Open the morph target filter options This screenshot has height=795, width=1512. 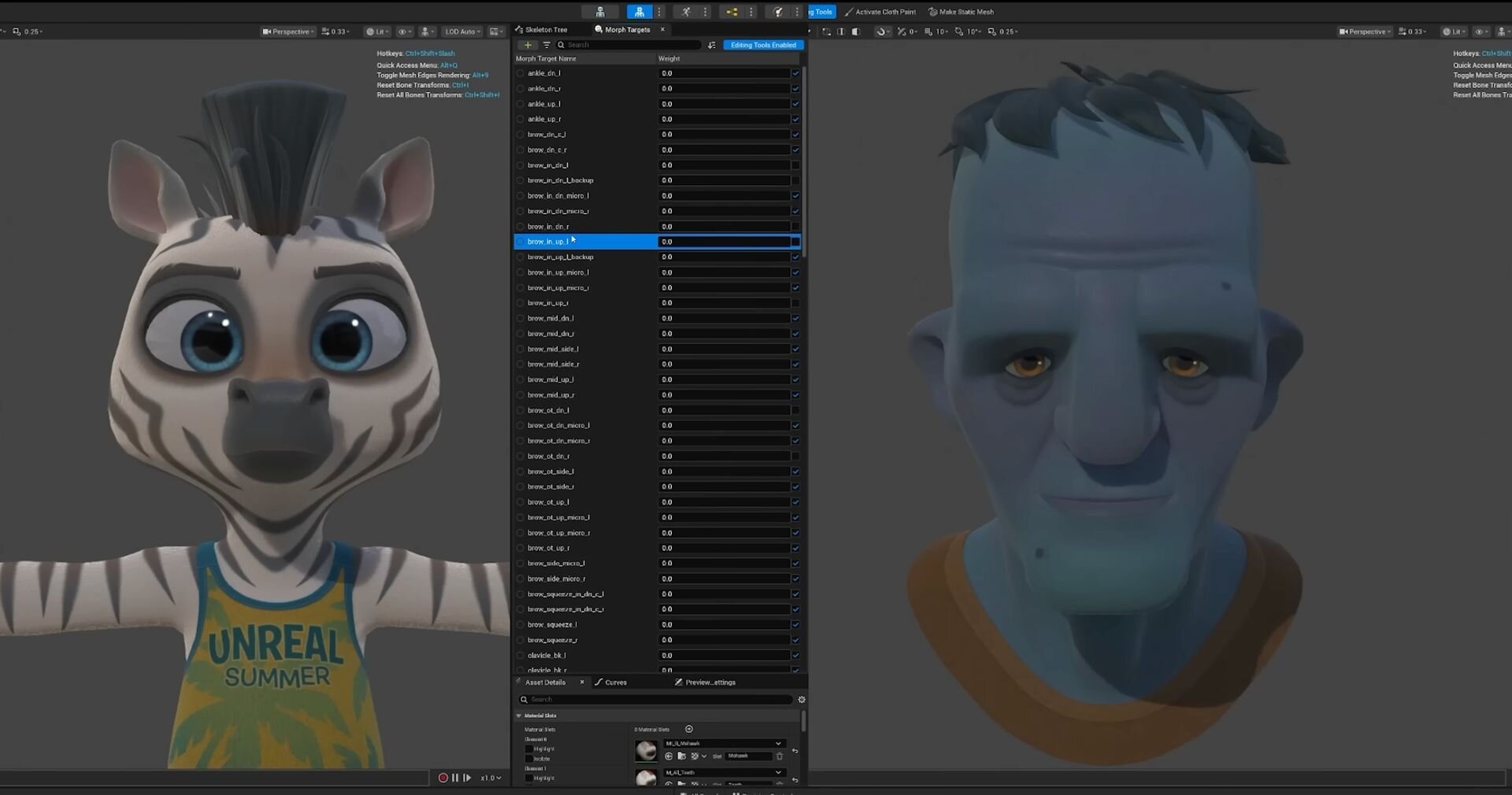[x=547, y=45]
